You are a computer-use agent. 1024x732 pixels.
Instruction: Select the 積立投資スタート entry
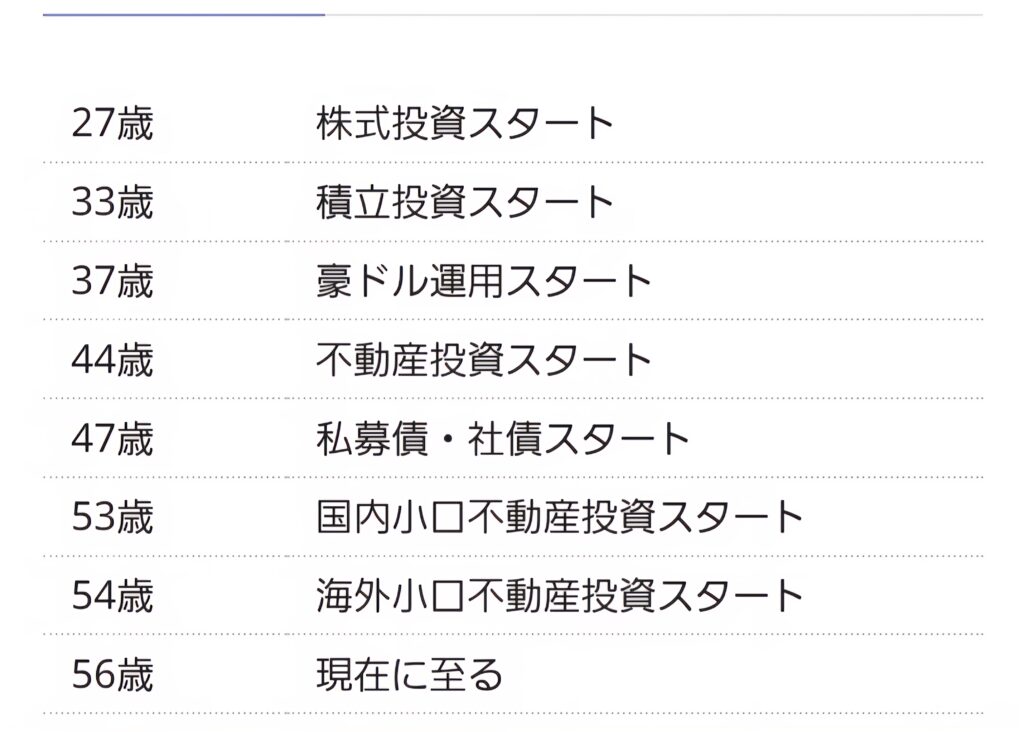(x=465, y=203)
